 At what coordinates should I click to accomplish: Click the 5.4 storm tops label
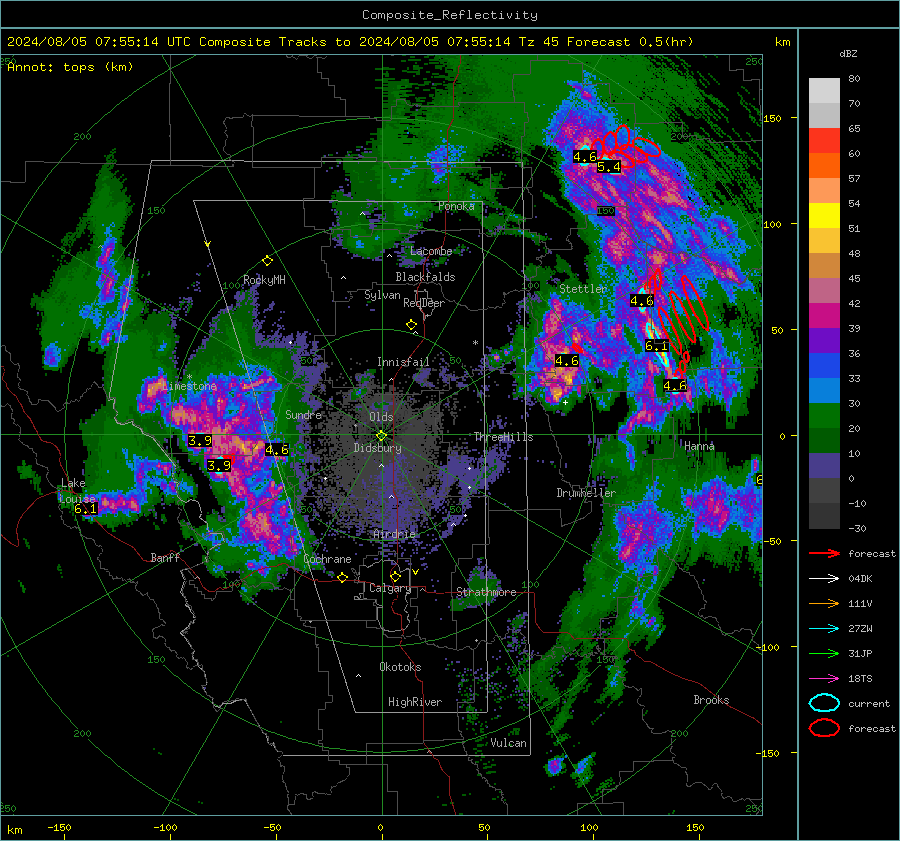click(x=609, y=167)
